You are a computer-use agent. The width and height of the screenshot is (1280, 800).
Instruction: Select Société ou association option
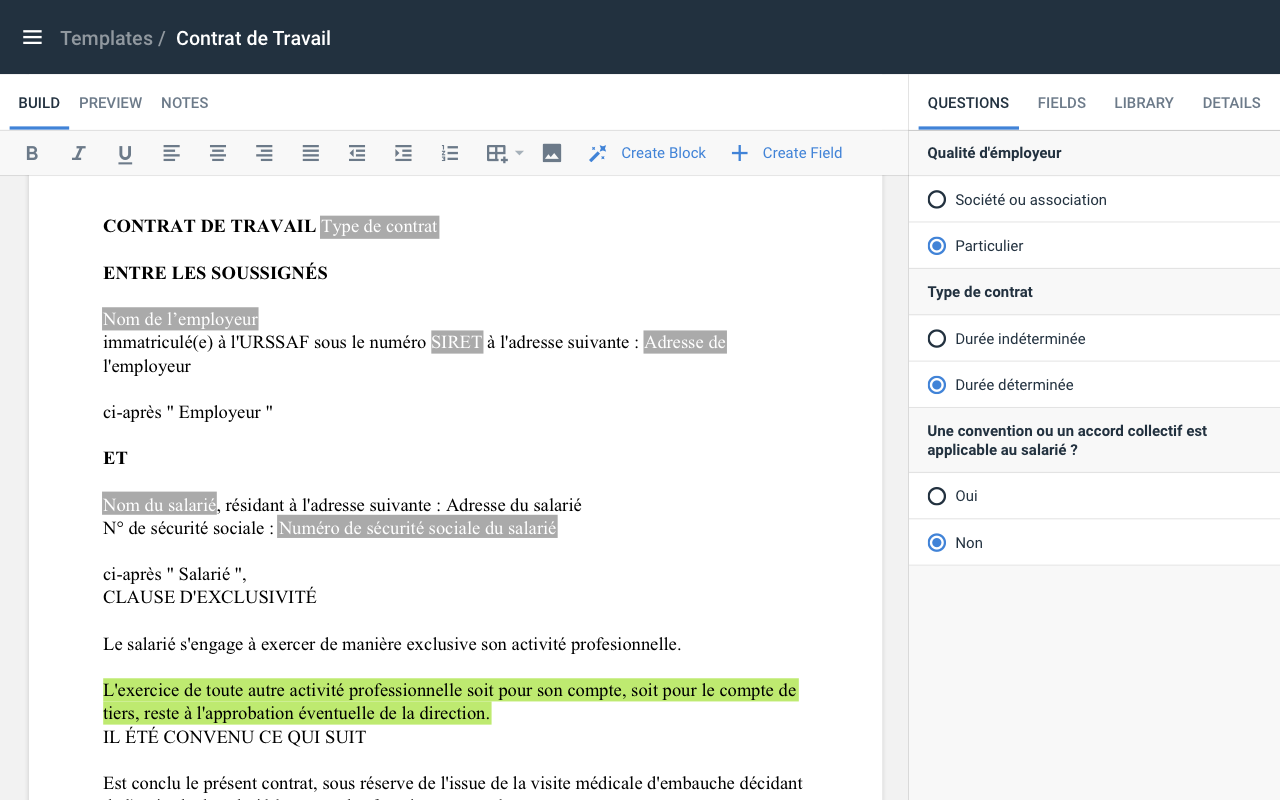coord(1094,199)
